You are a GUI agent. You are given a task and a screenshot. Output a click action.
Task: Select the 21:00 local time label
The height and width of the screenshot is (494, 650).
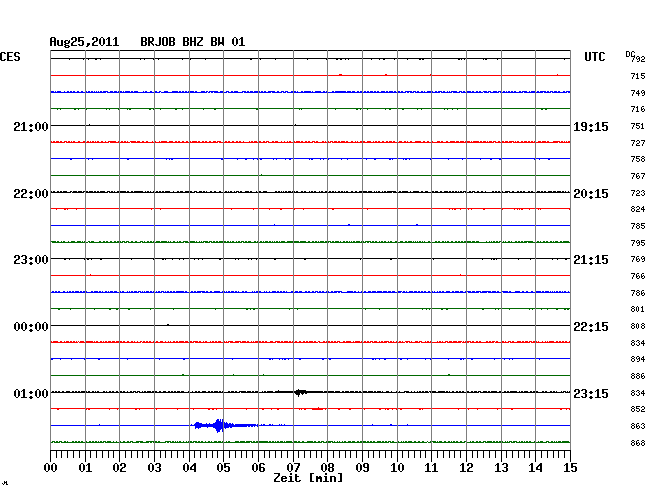[x=31, y=126]
